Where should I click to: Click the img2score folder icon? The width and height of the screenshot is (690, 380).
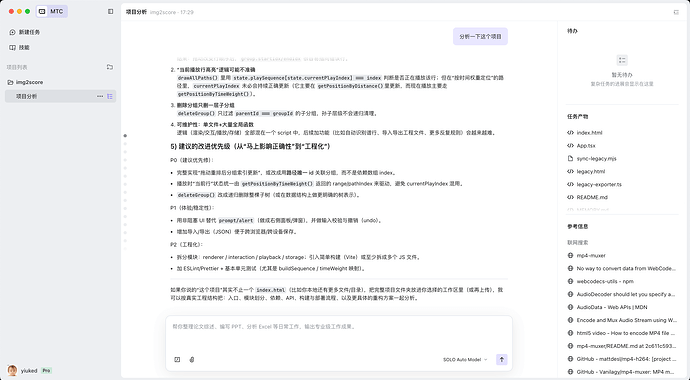click(x=10, y=82)
